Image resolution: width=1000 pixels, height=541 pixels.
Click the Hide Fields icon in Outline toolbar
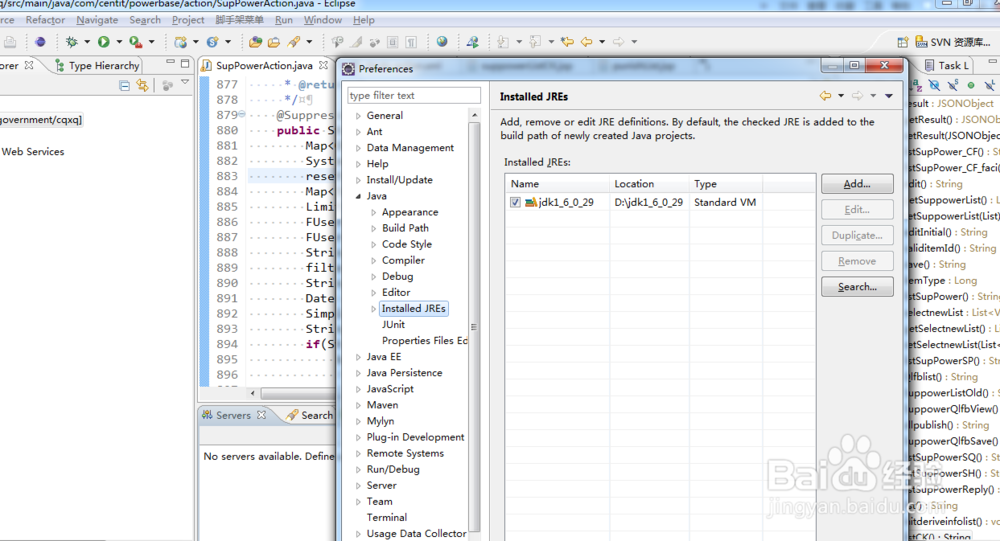click(x=934, y=85)
